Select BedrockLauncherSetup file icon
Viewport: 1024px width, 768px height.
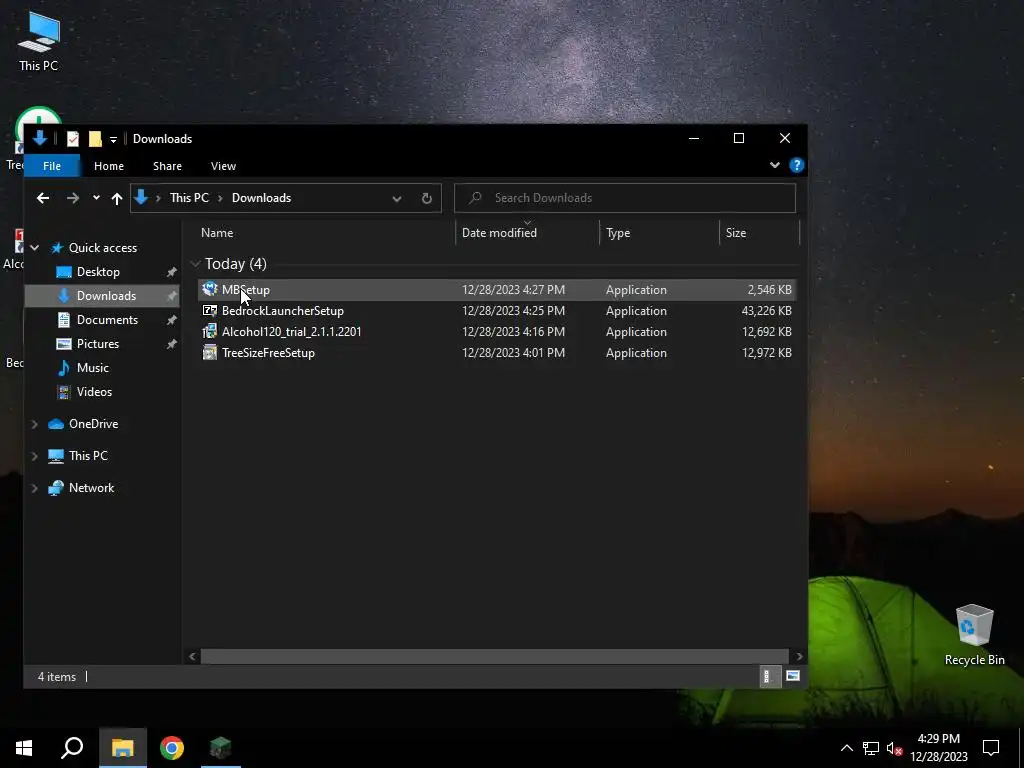(x=210, y=311)
